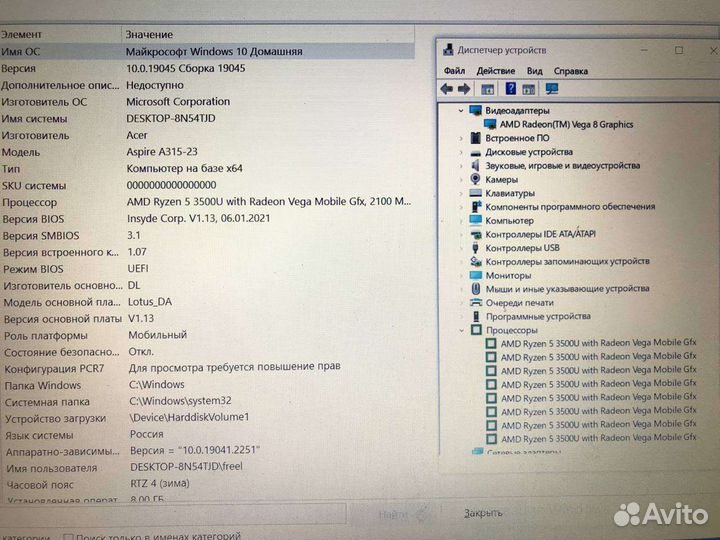Click the Элемент column header
Viewport: 720px width, 540px height.
coord(60,34)
